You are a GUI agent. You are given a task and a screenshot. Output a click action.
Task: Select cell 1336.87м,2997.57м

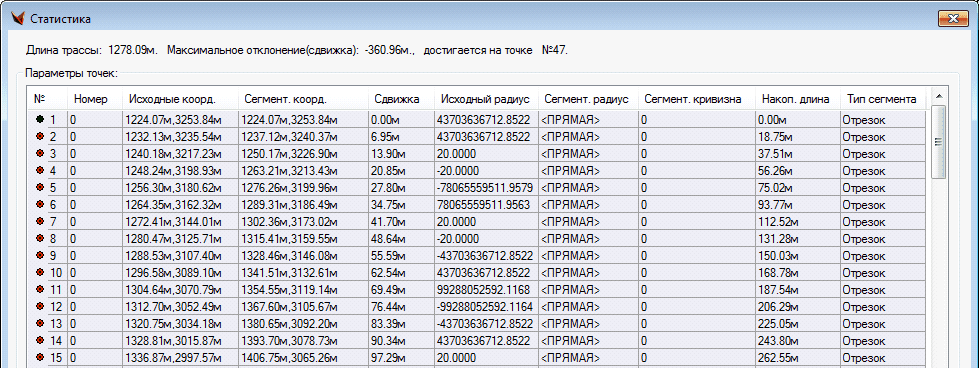(180, 358)
